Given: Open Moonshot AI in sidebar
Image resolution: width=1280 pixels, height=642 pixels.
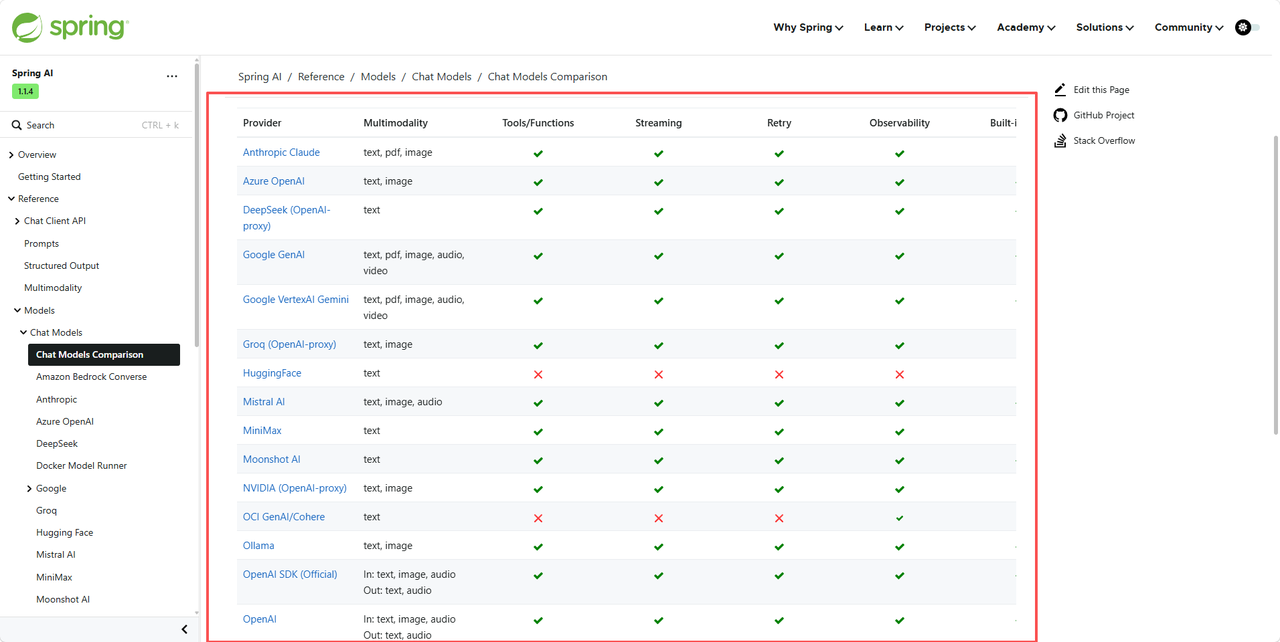Looking at the screenshot, I should [63, 600].
